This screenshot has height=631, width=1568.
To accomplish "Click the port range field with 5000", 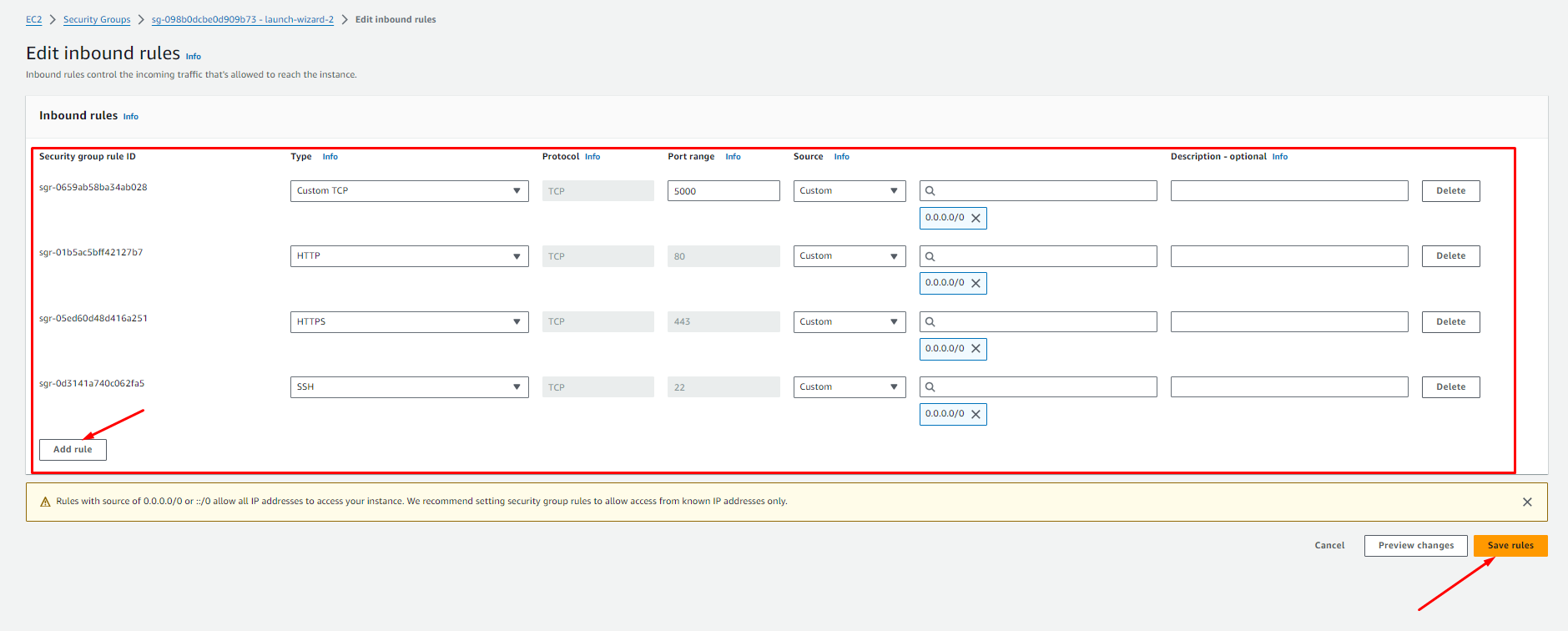I will pos(723,191).
